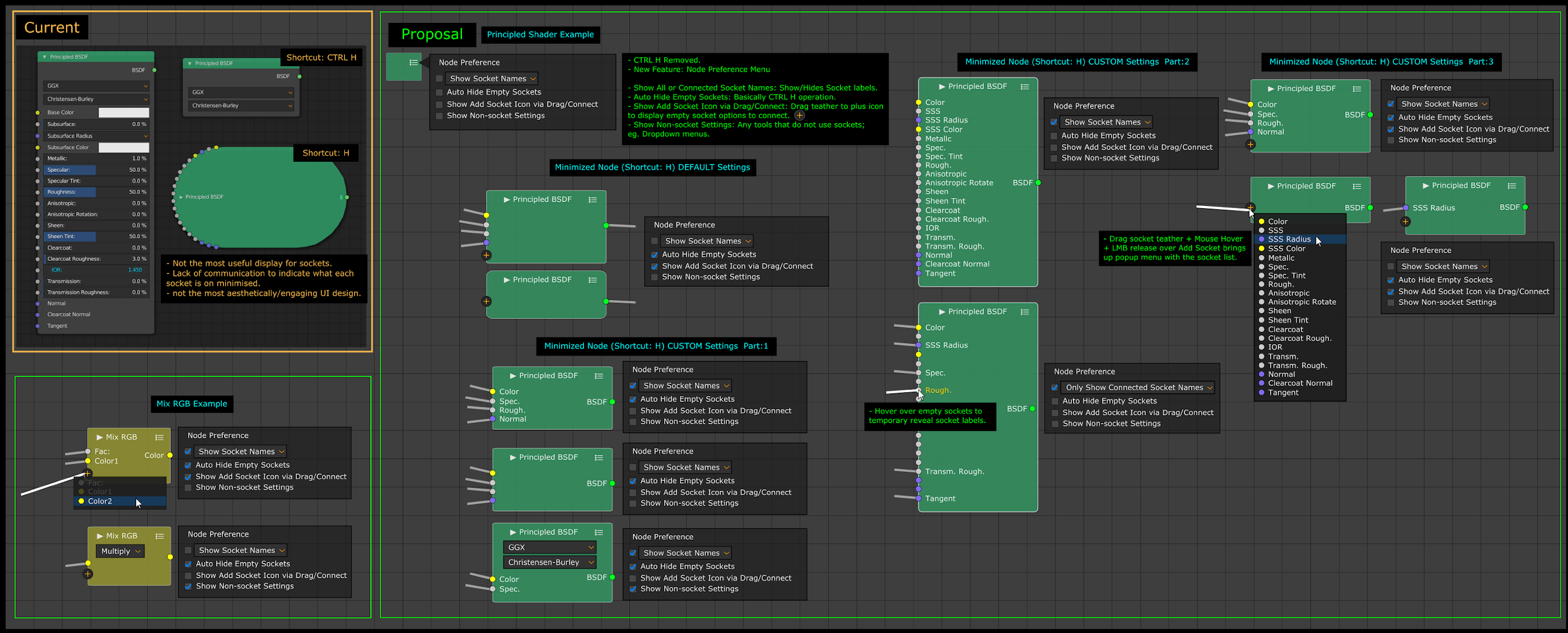Click the IOR value field 1.450
The image size is (1568, 633).
coord(97,270)
